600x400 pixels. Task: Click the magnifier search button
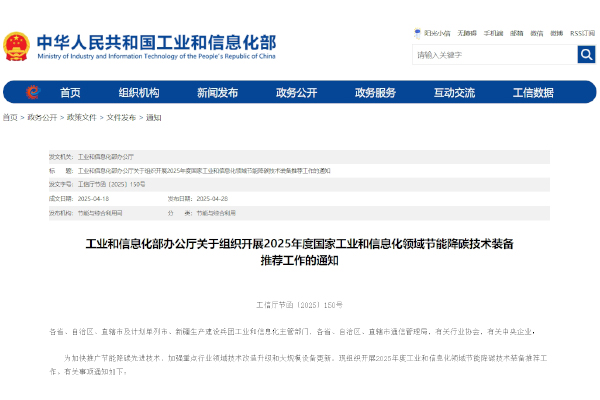click(x=586, y=54)
